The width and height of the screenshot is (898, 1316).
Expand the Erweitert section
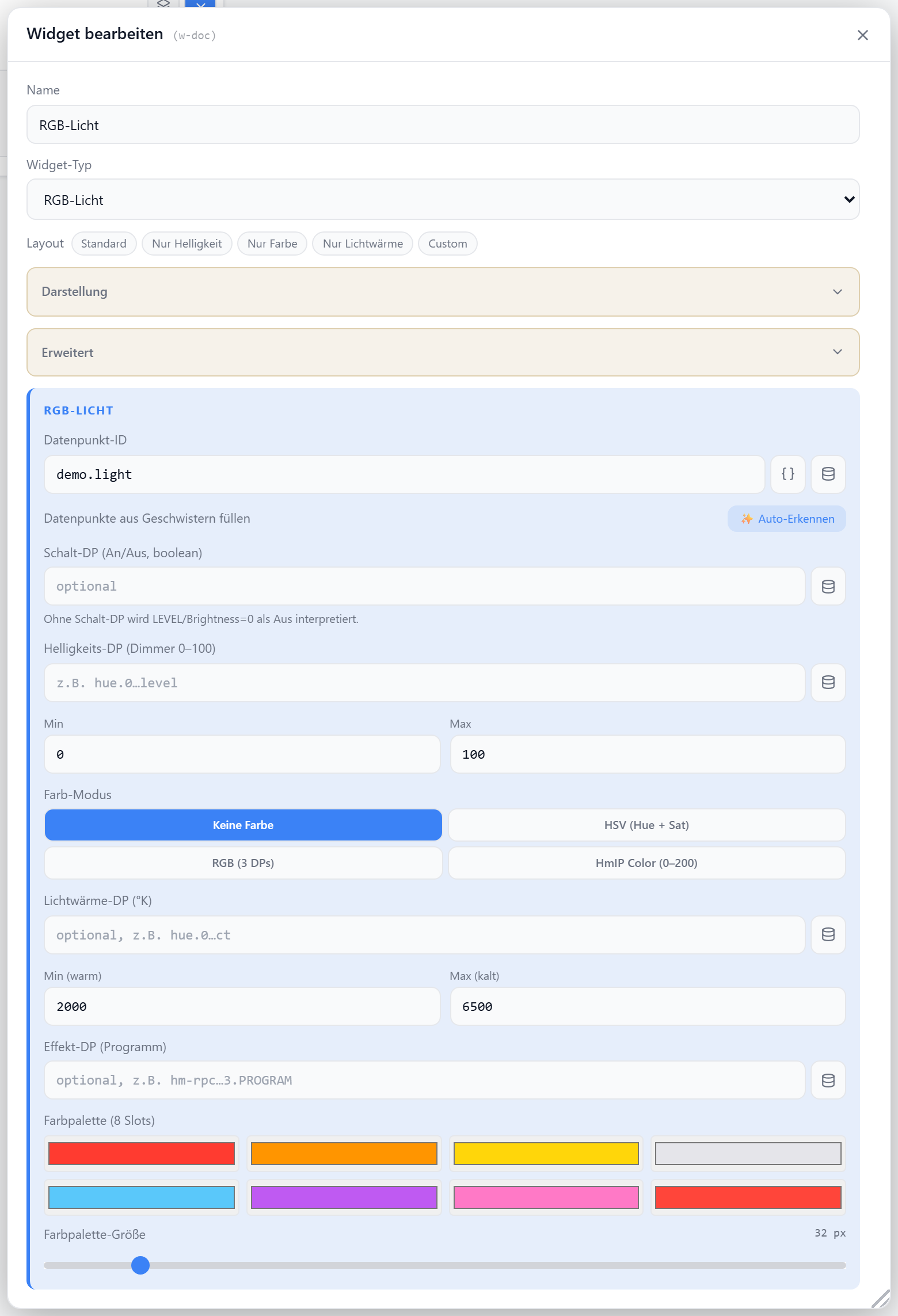(x=443, y=352)
